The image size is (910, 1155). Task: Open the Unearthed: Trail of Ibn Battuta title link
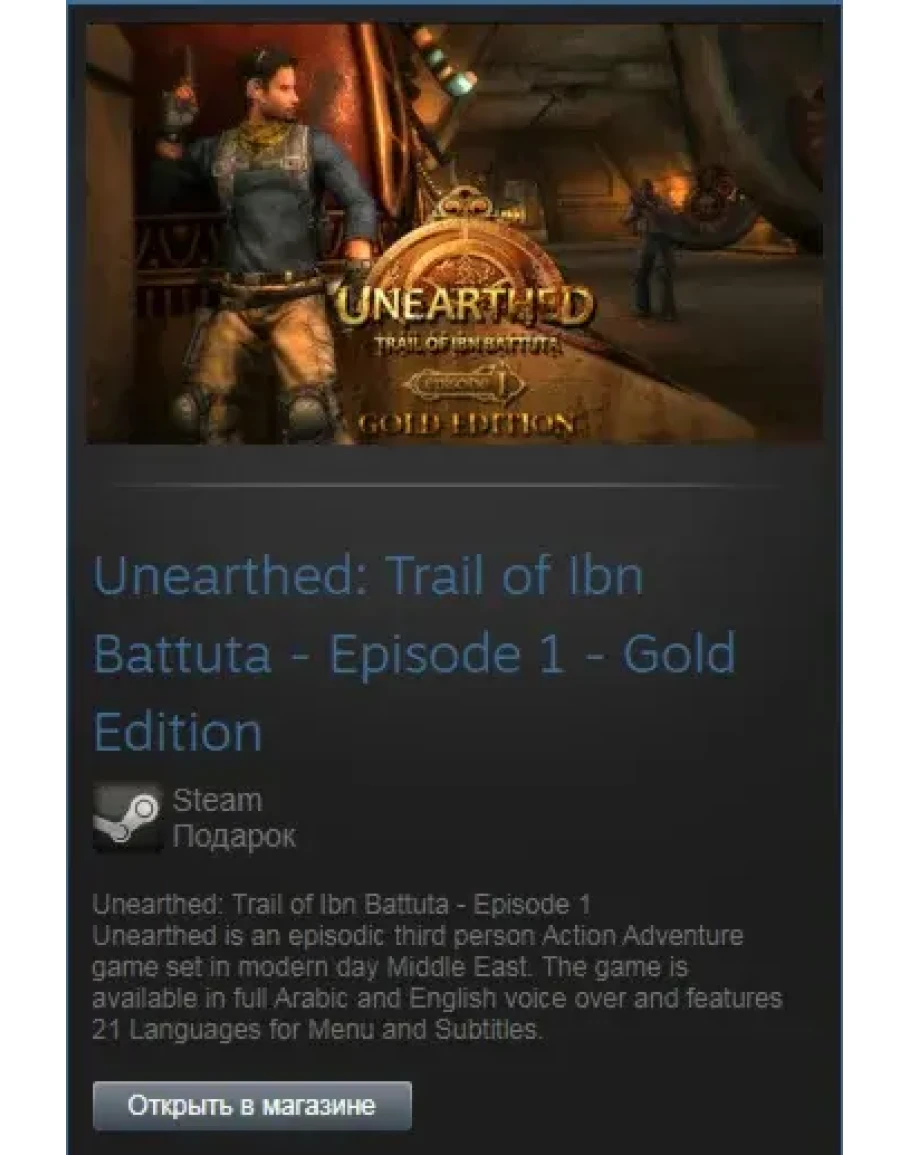click(x=414, y=653)
